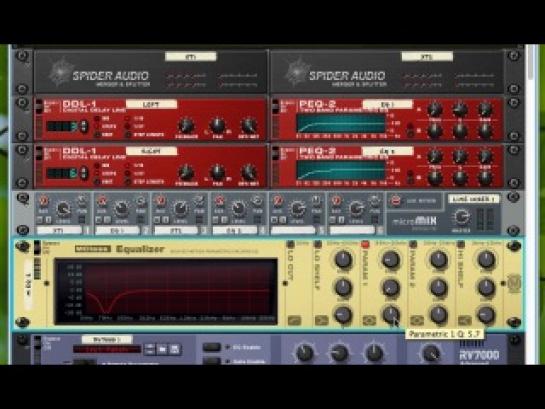Click the RV7000 patch previous/next stepper
The width and height of the screenshot is (545, 409).
(150, 349)
